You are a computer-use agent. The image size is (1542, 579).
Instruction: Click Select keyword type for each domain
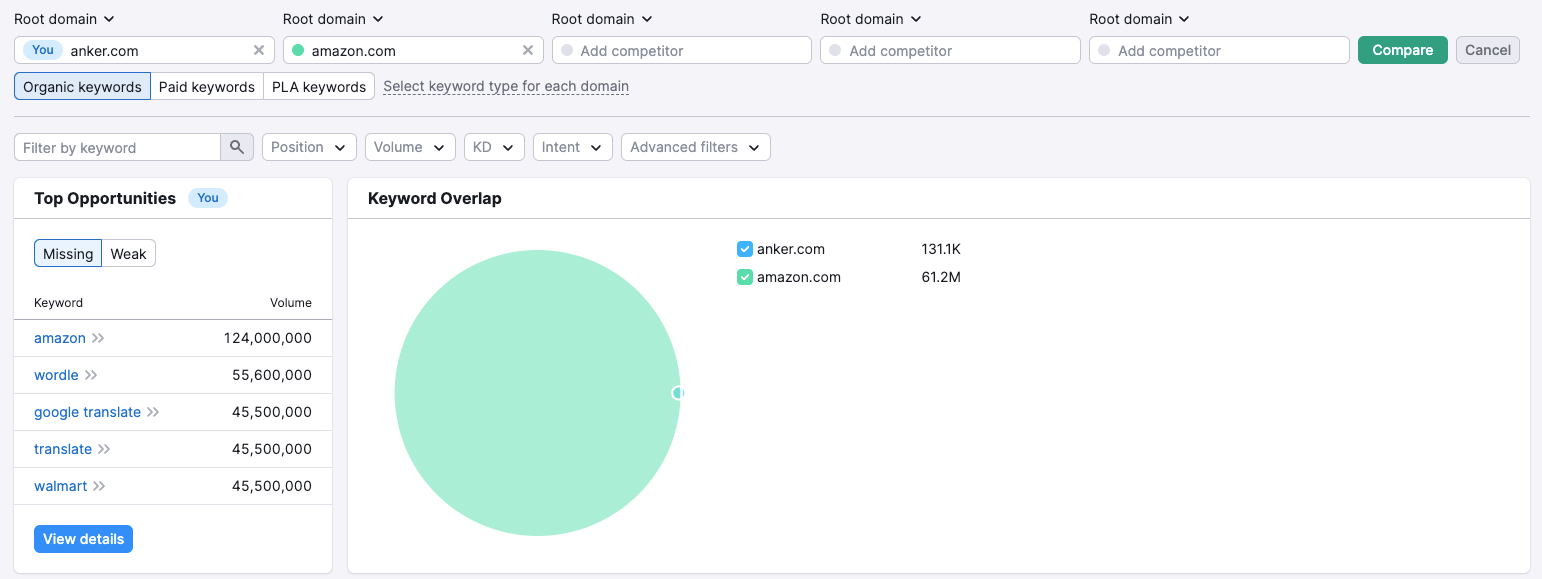pyautogui.click(x=506, y=87)
